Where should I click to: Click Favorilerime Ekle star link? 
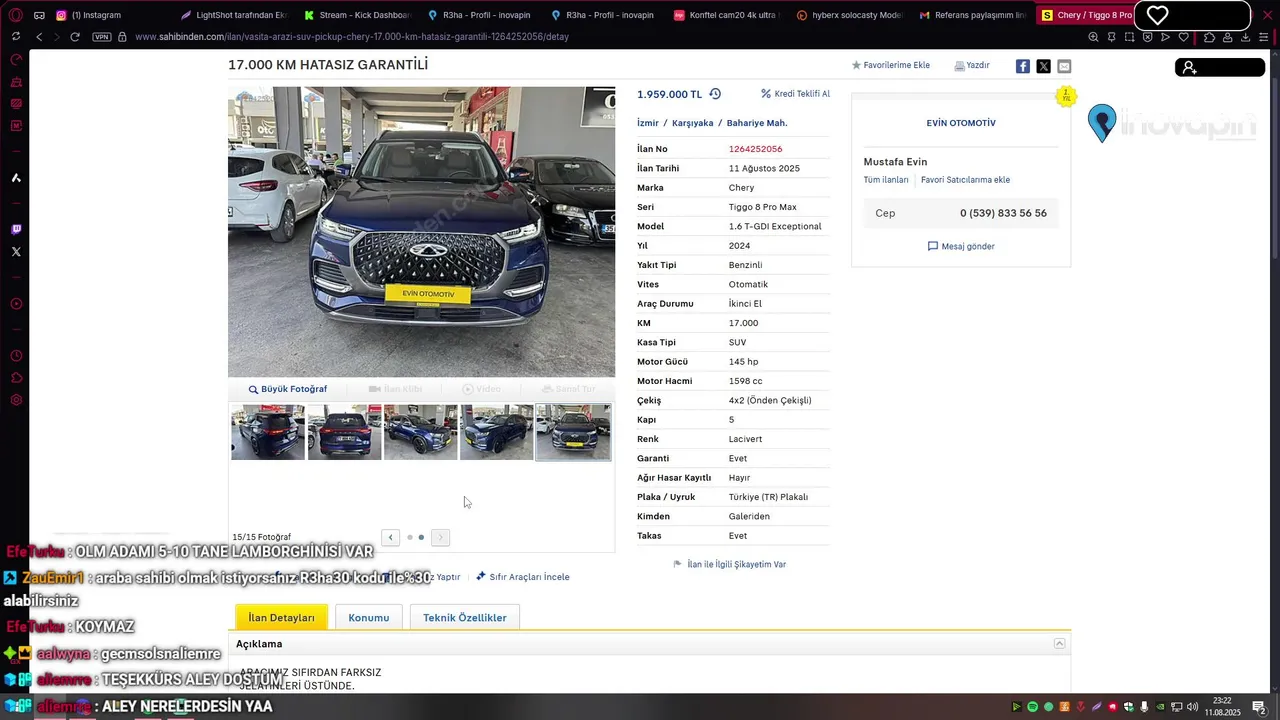tap(891, 65)
